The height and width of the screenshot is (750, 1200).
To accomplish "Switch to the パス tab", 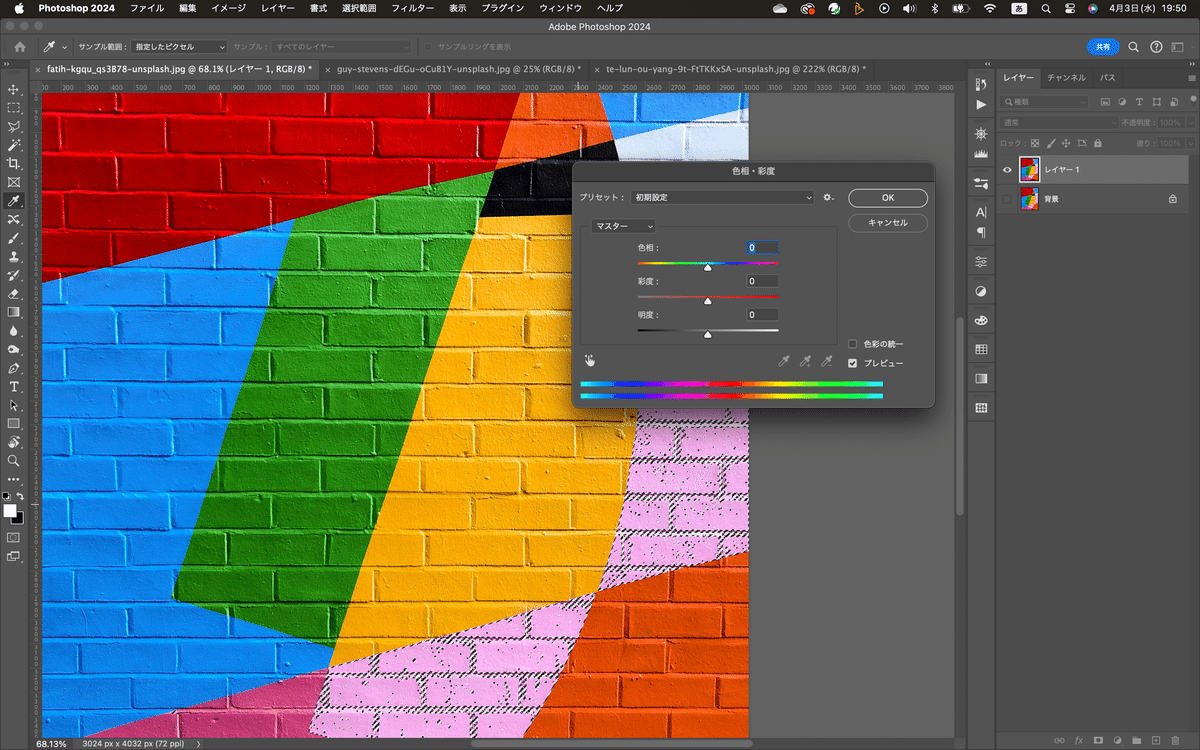I will click(1107, 77).
